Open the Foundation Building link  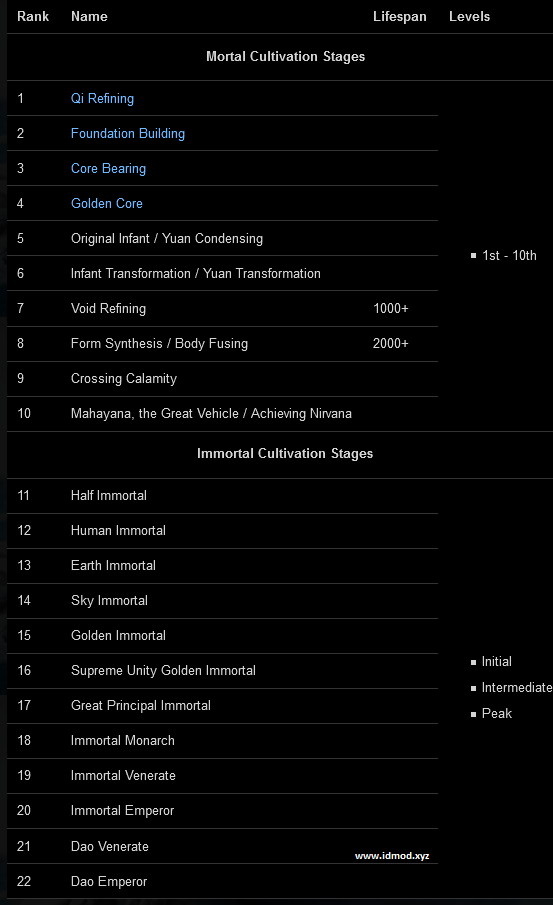click(128, 133)
